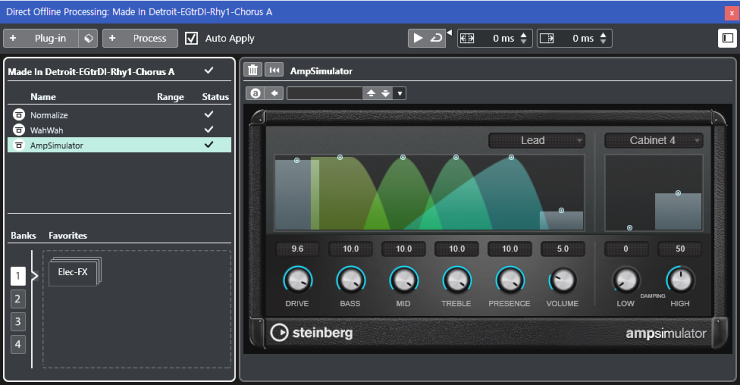Click the BASS knob

click(351, 280)
